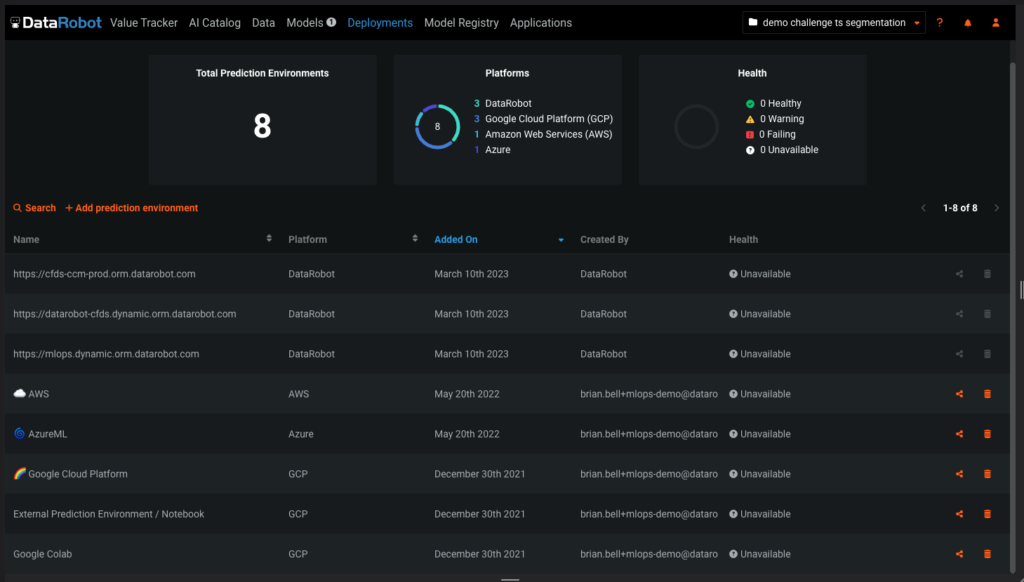The height and width of the screenshot is (582, 1024).
Task: Click the Added On column header
Action: [456, 240]
